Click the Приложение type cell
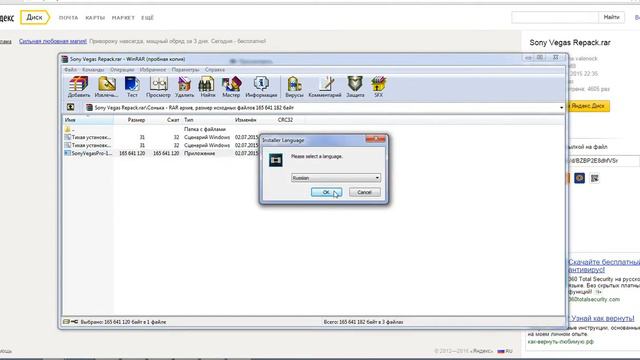The width and height of the screenshot is (640, 360). coord(199,153)
